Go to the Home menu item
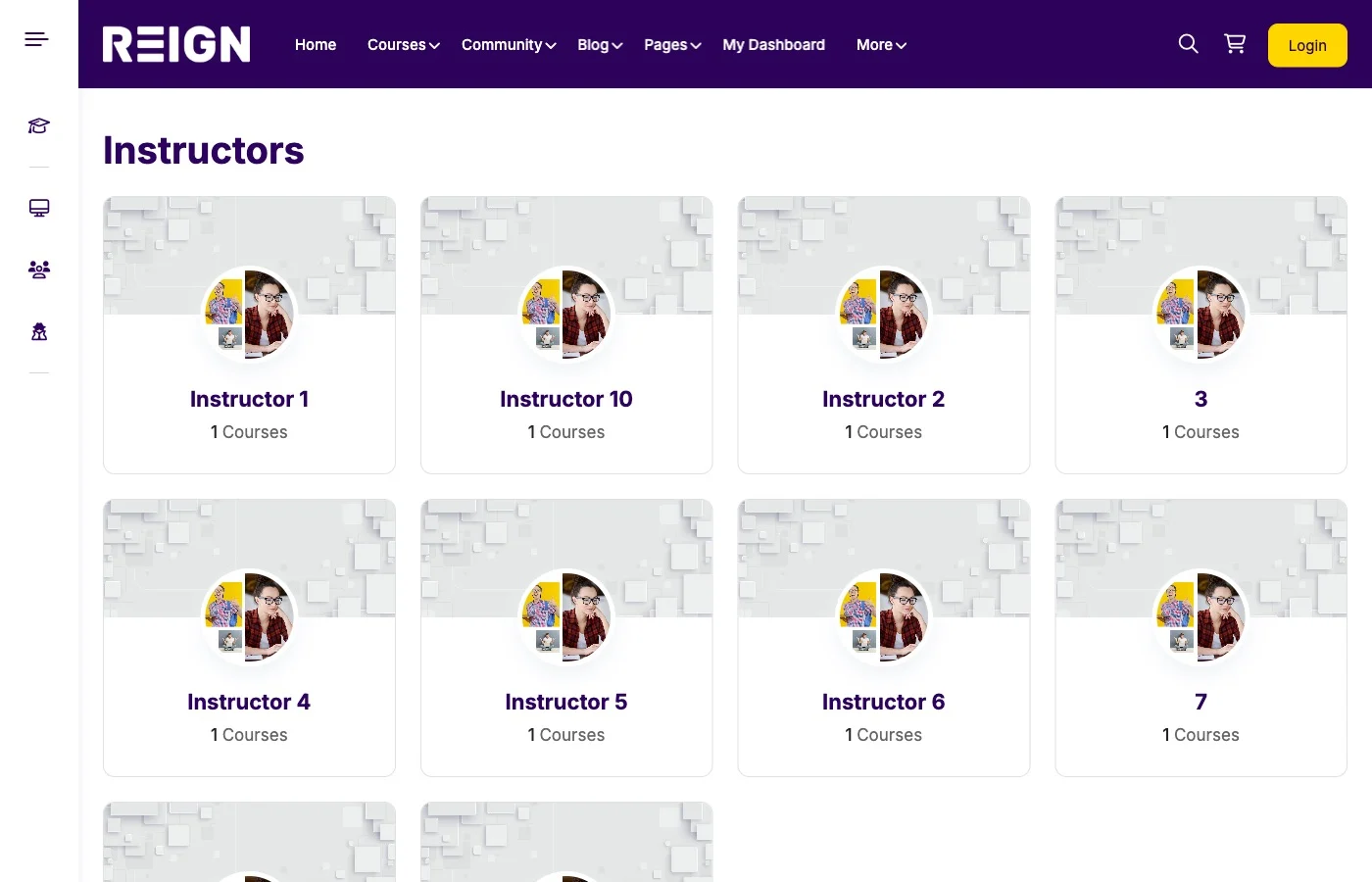This screenshot has height=882, width=1372. 316,45
